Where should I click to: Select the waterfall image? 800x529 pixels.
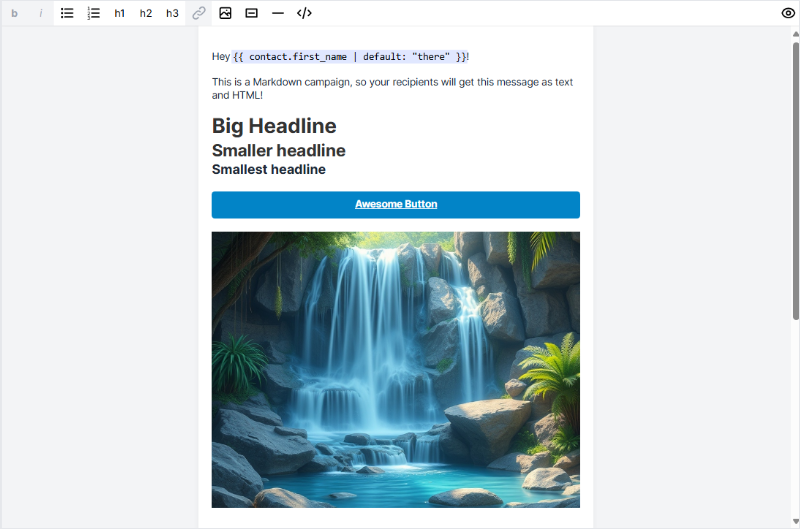[x=396, y=370]
